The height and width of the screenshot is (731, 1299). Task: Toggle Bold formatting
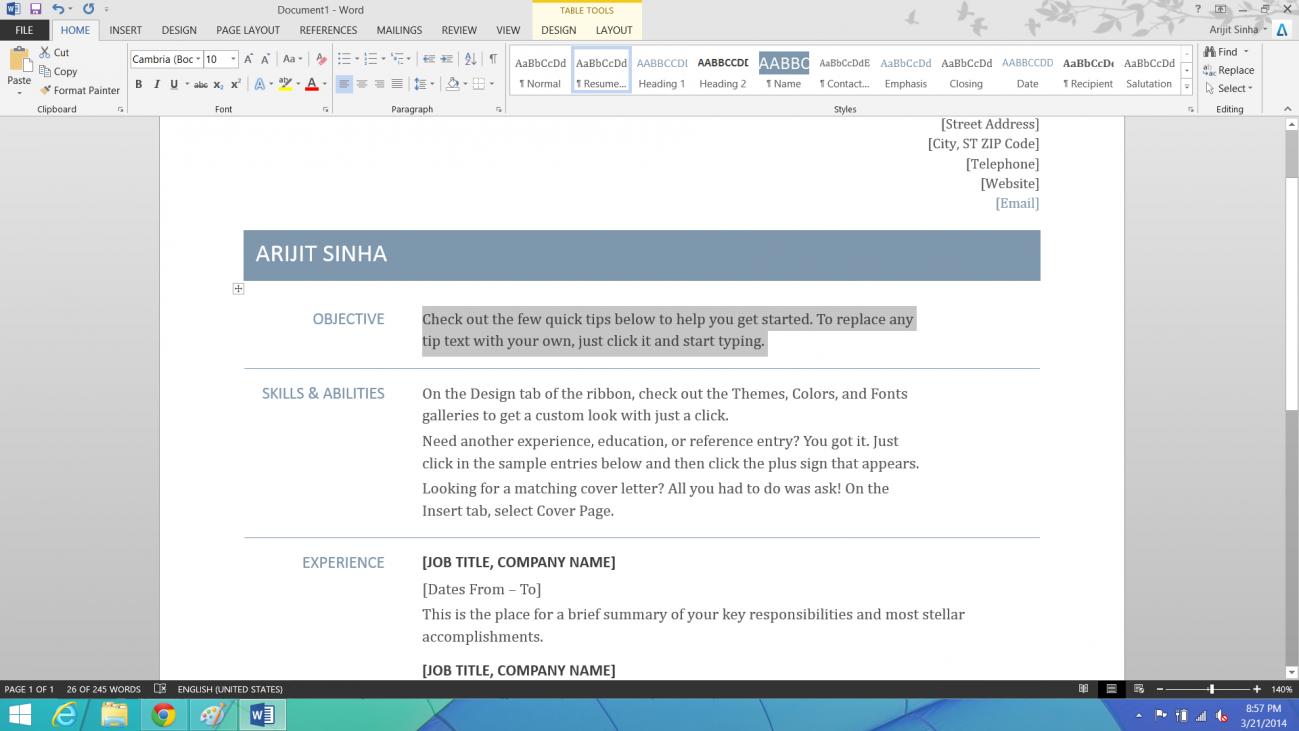pos(139,84)
